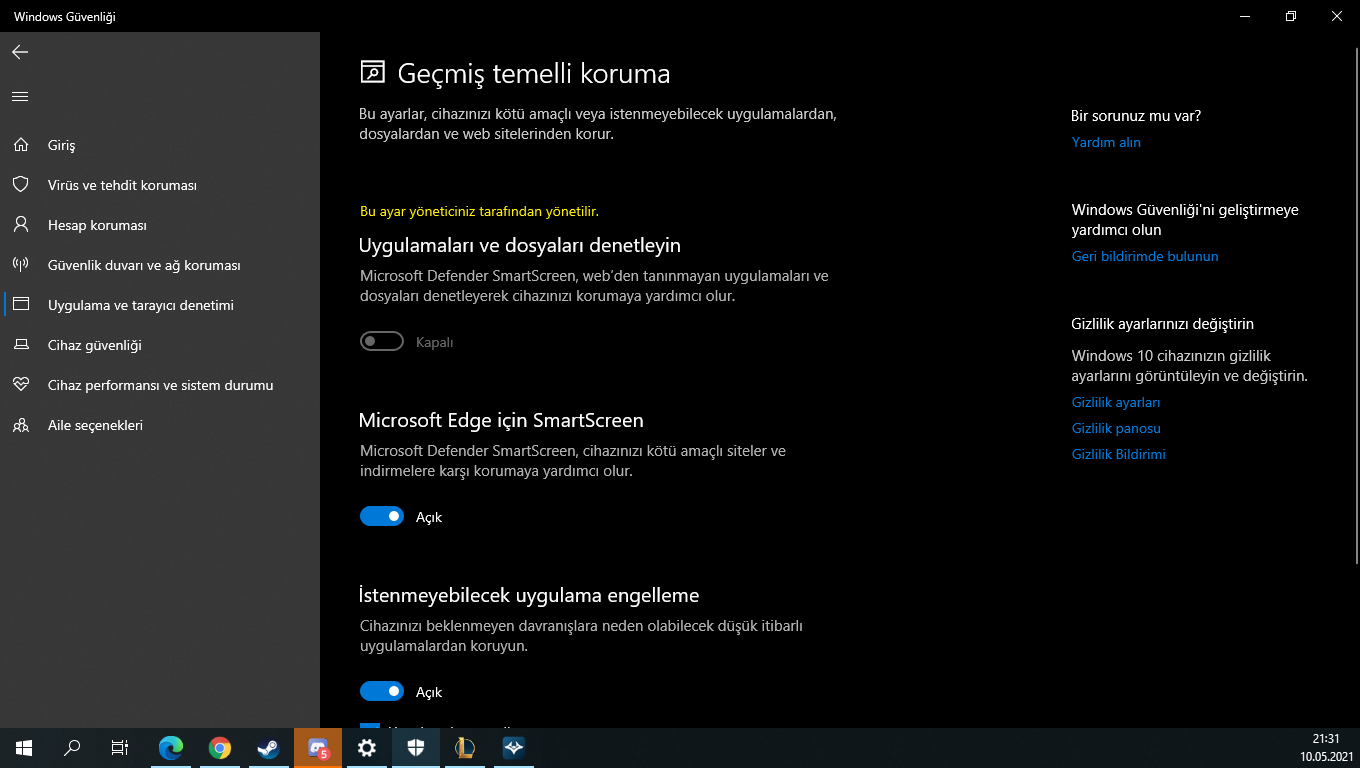The image size is (1360, 768).
Task: Open the Yardım alın link
Action: click(x=1106, y=142)
